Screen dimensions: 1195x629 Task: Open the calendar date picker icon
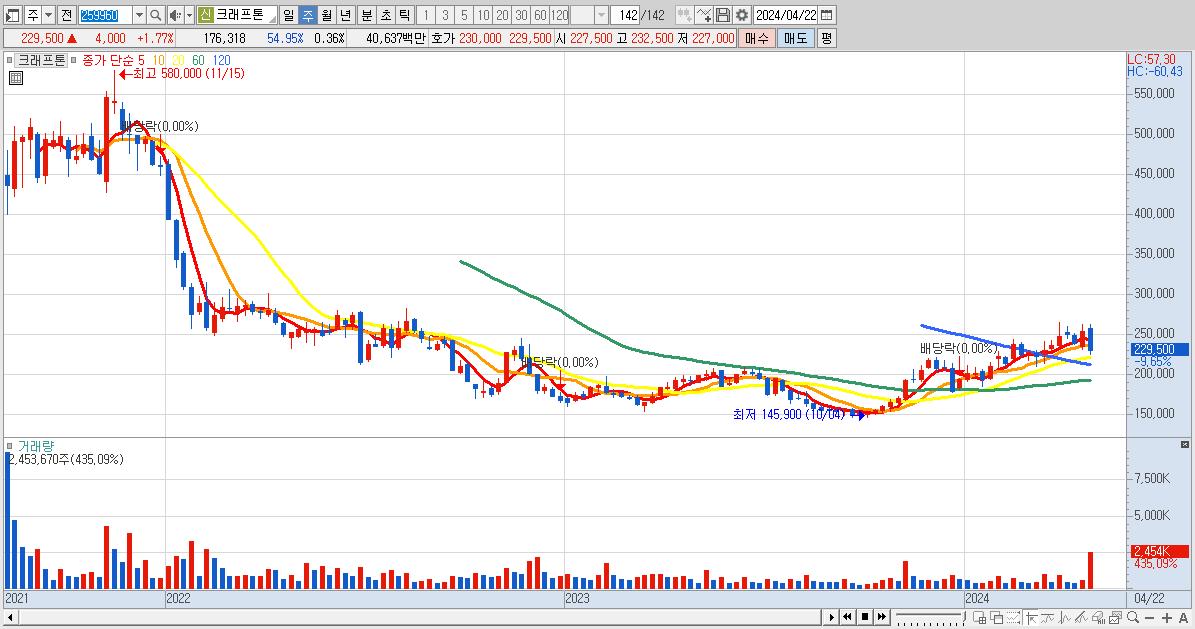click(x=826, y=15)
